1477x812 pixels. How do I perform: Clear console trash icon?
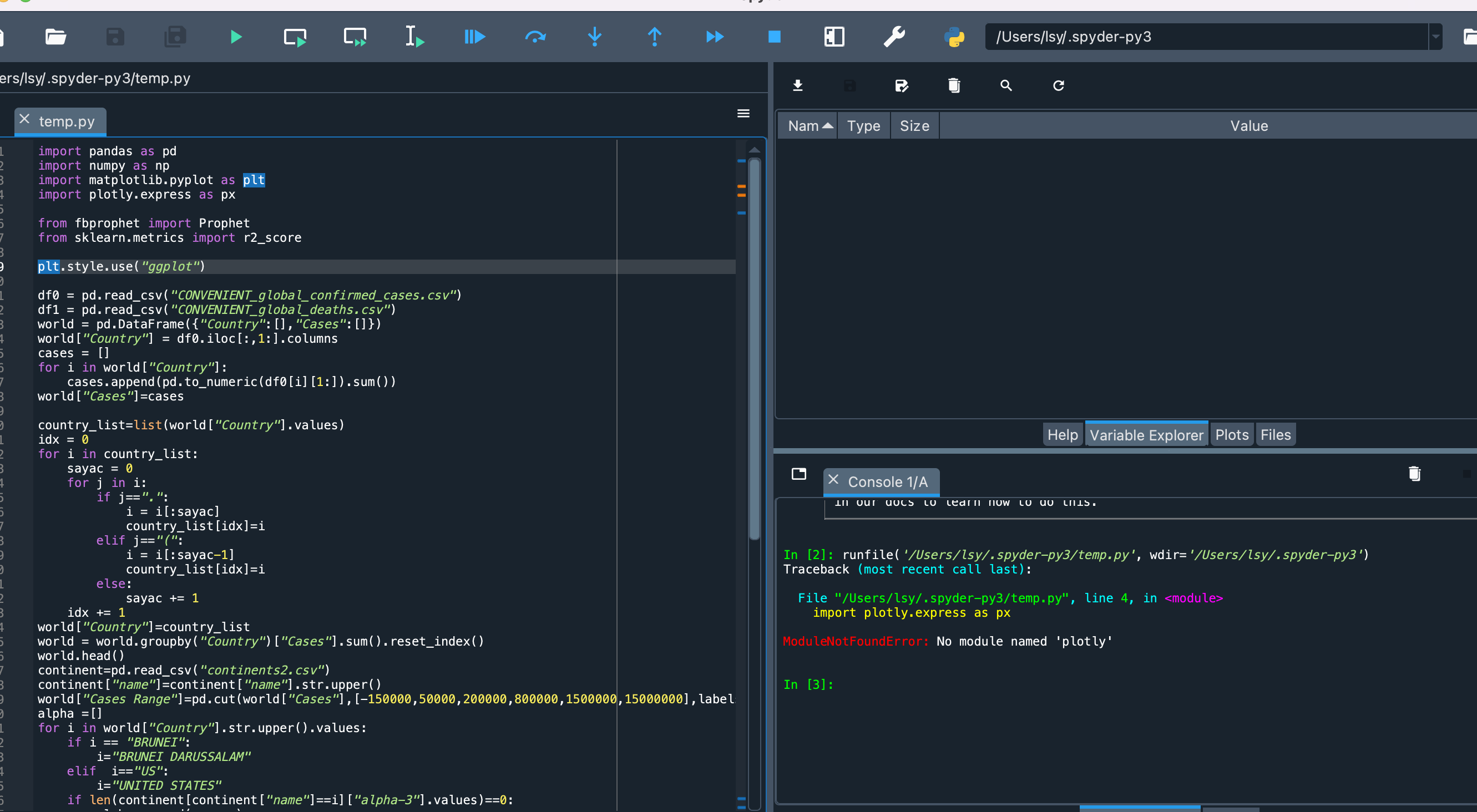[x=1414, y=473]
